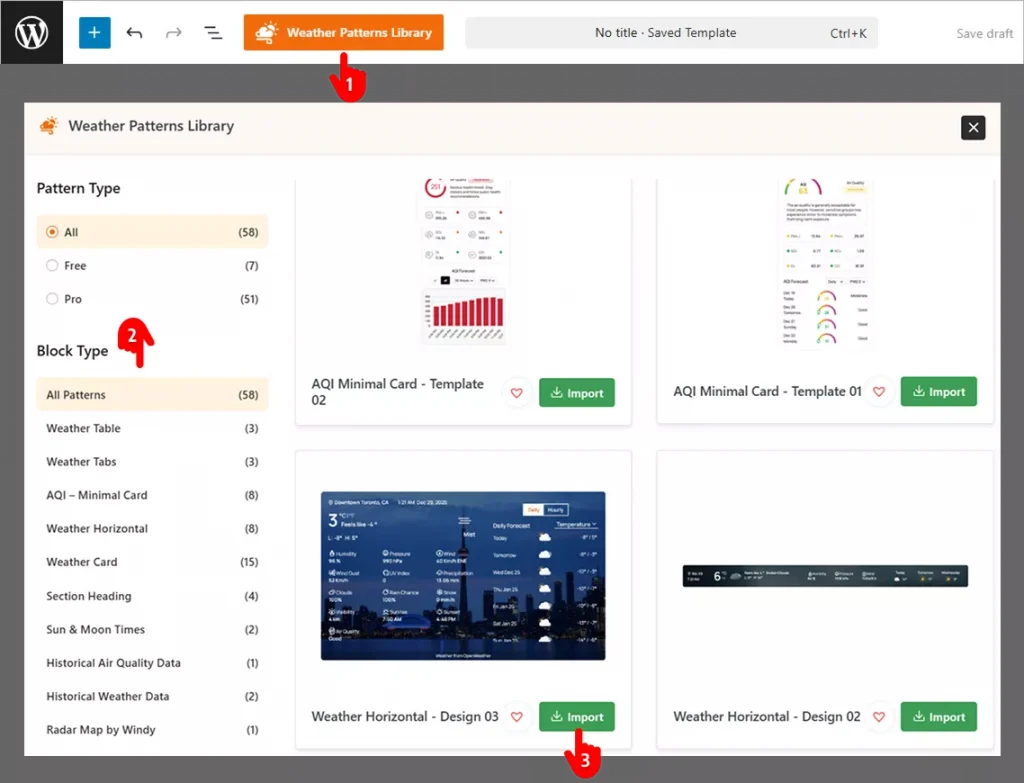Favorite AQI Minimal Card Template 01 heart icon
Viewport: 1024px width, 783px height.
pos(878,391)
